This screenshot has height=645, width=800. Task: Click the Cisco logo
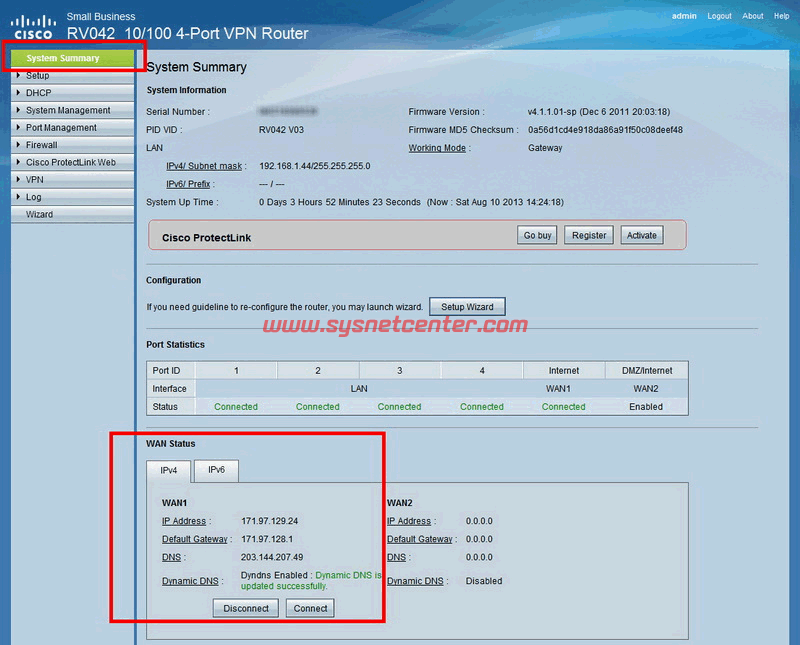coord(33,27)
